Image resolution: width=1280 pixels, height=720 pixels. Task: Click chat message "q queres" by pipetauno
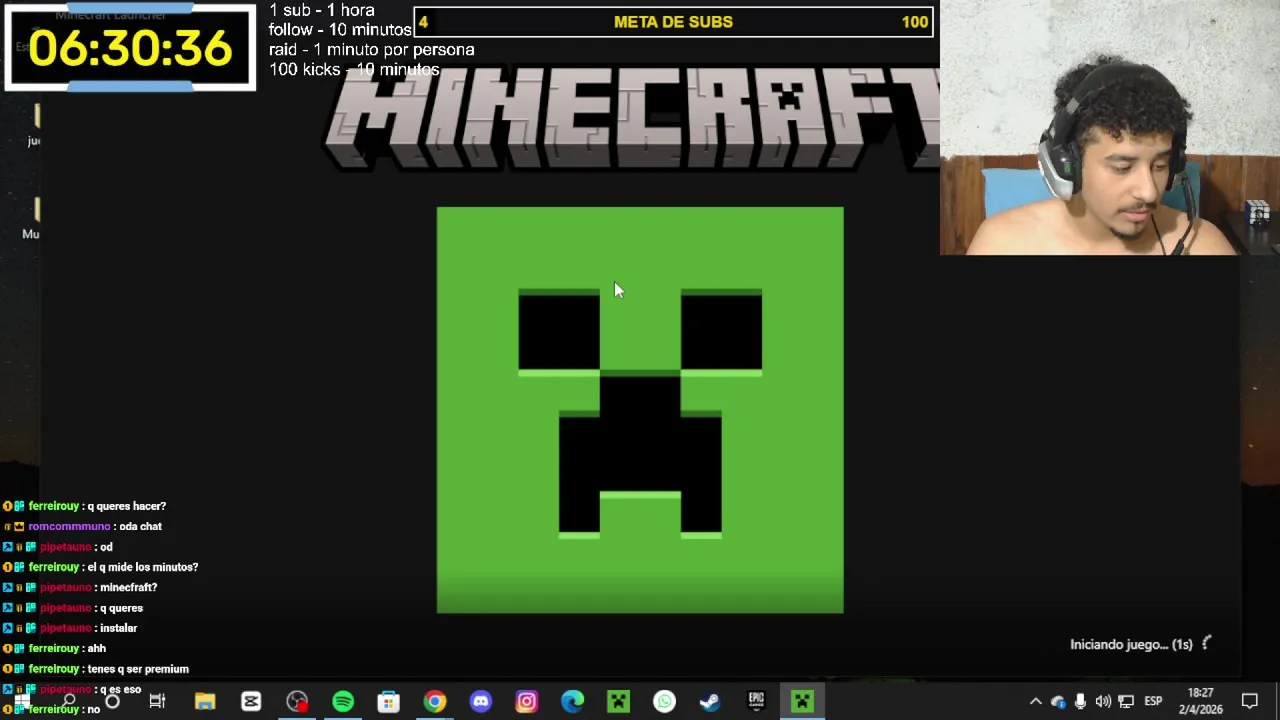[x=121, y=608]
